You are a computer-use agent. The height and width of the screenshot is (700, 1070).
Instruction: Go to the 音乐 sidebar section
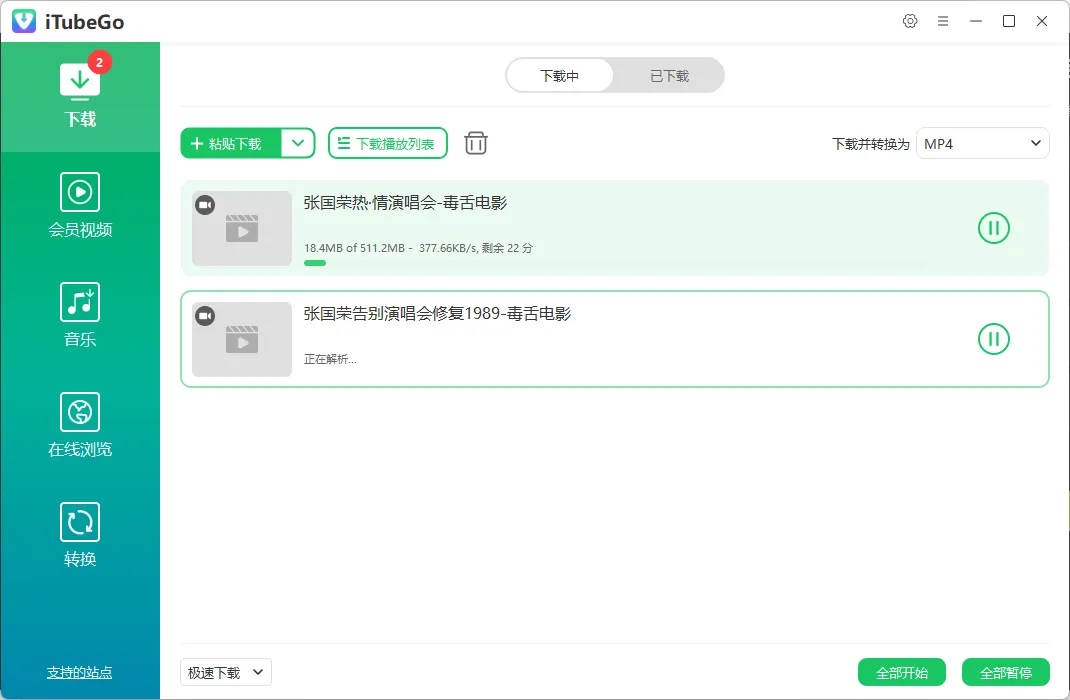(x=80, y=315)
